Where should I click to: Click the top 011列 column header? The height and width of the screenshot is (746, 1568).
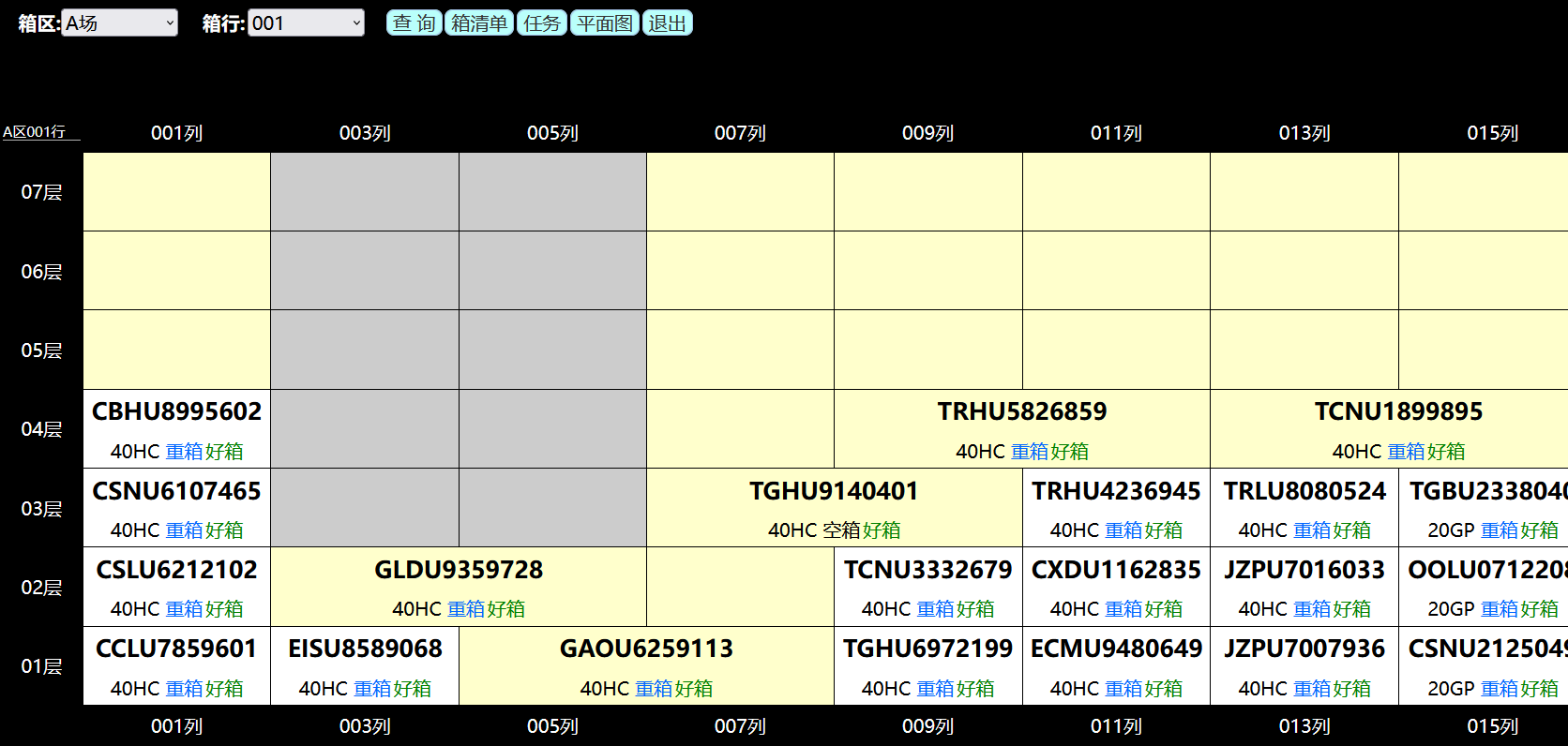pos(1116,133)
